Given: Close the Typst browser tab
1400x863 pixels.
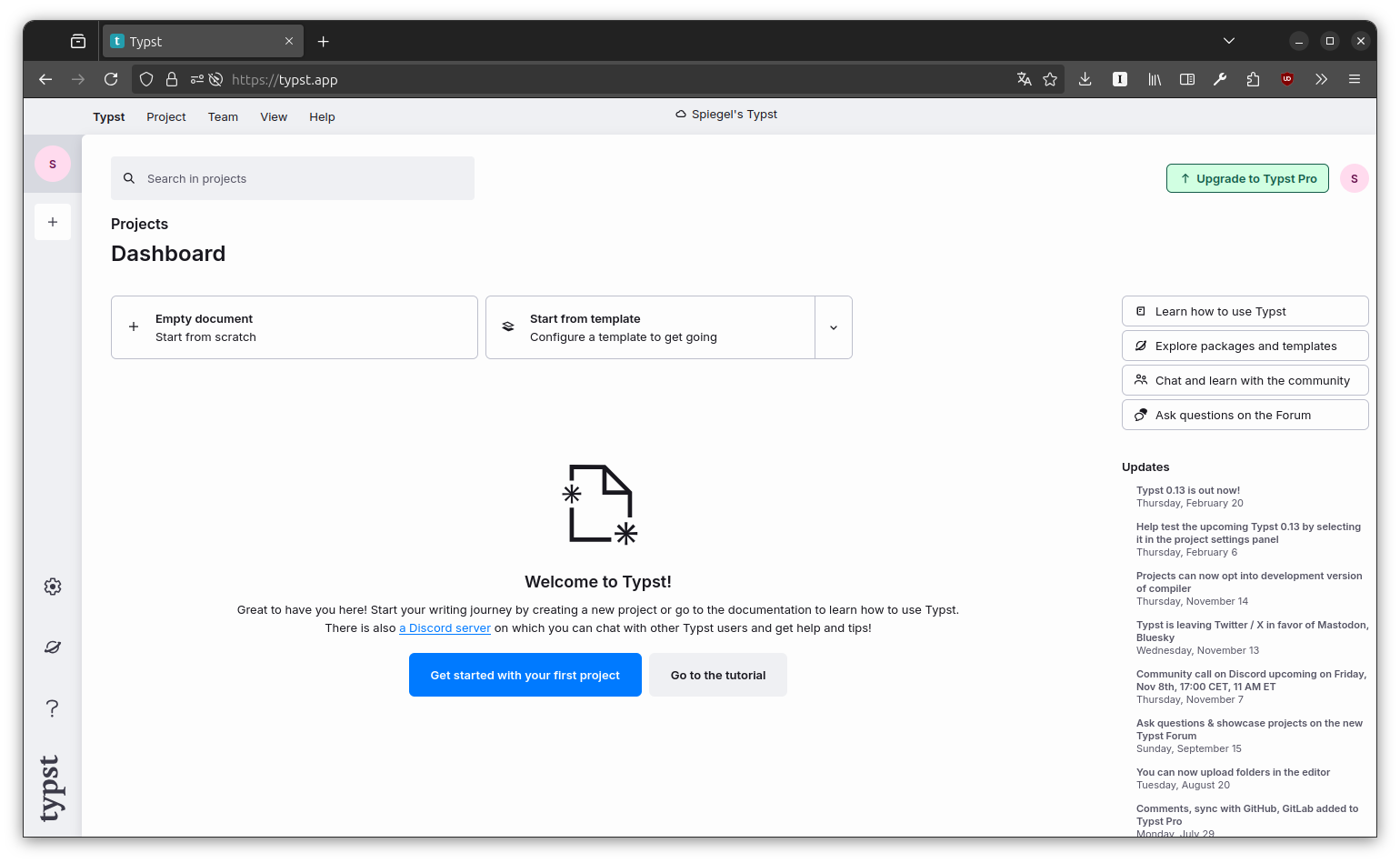Looking at the screenshot, I should coord(289,41).
